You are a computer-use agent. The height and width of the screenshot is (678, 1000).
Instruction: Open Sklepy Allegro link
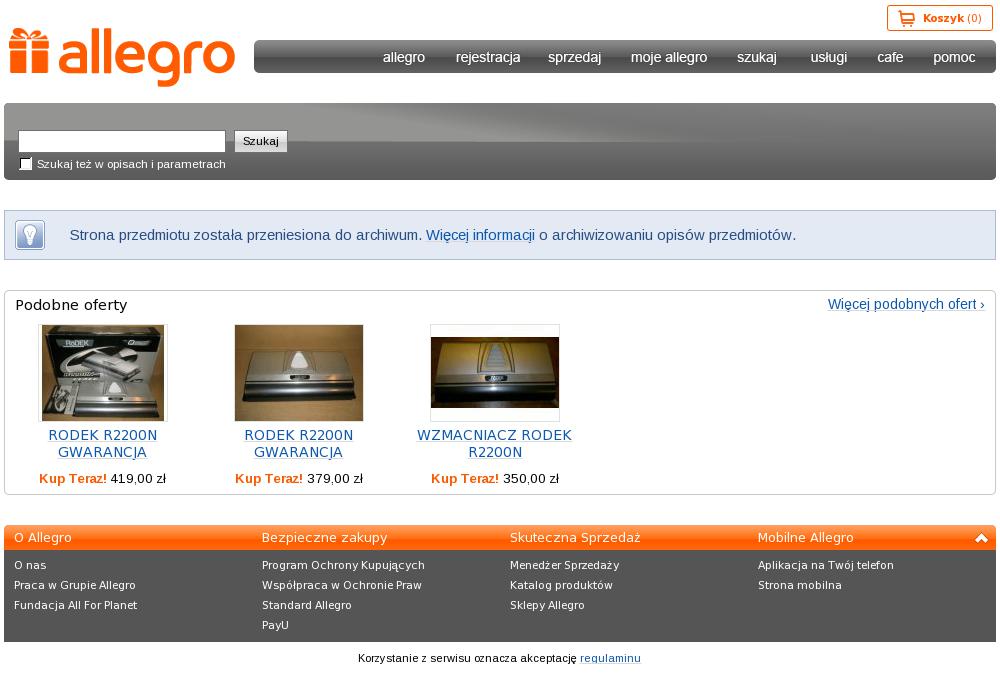tap(547, 605)
